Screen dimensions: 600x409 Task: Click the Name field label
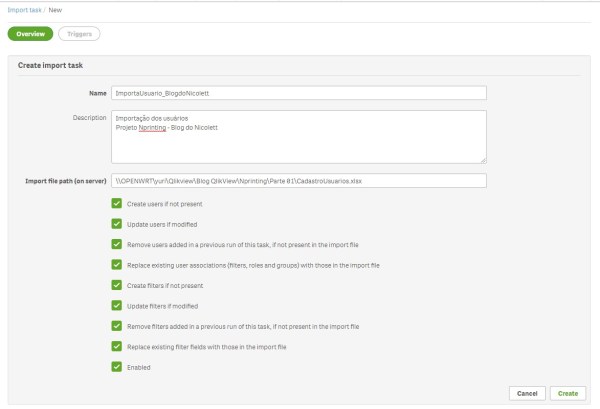coord(97,93)
